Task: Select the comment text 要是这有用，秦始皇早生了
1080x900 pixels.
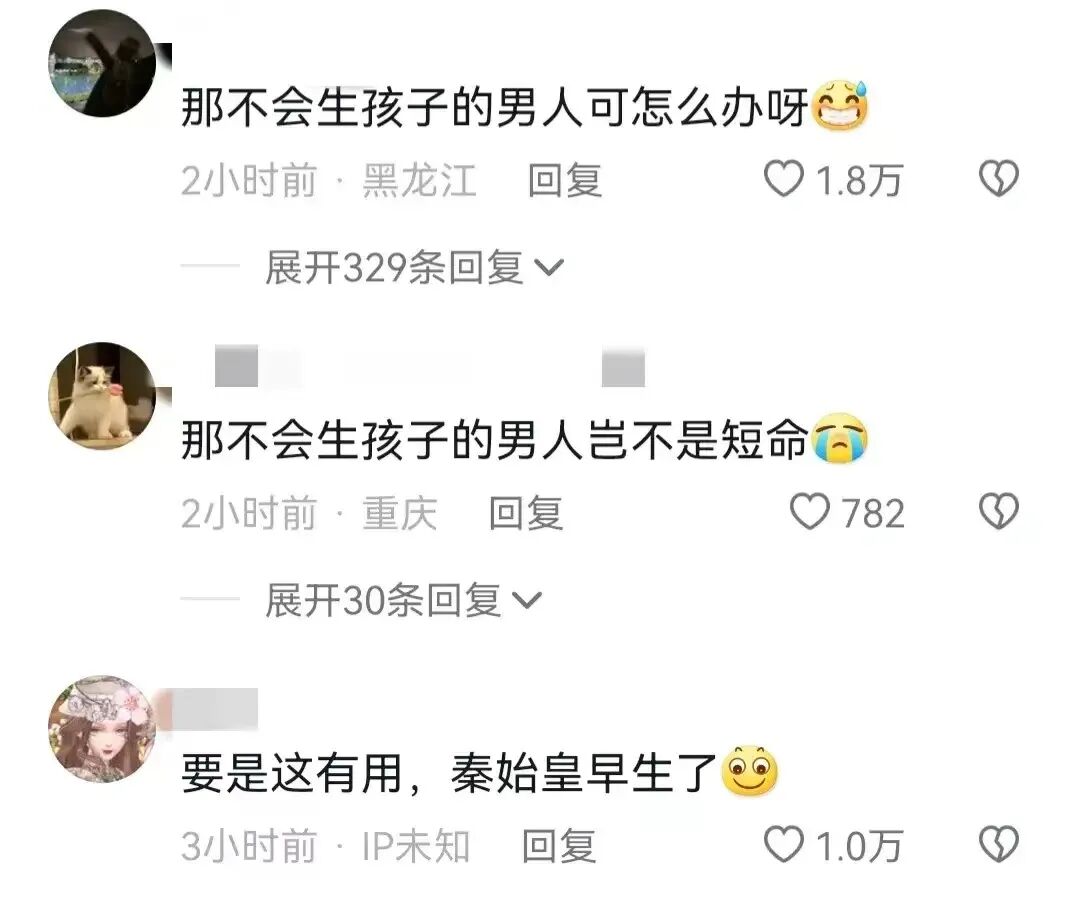Action: 449,773
